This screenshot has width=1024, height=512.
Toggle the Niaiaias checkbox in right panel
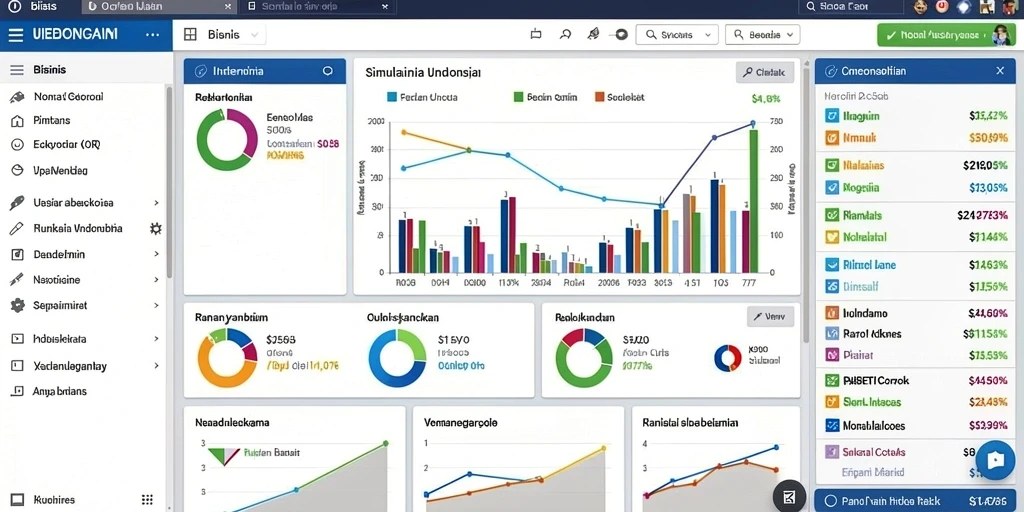pos(832,165)
